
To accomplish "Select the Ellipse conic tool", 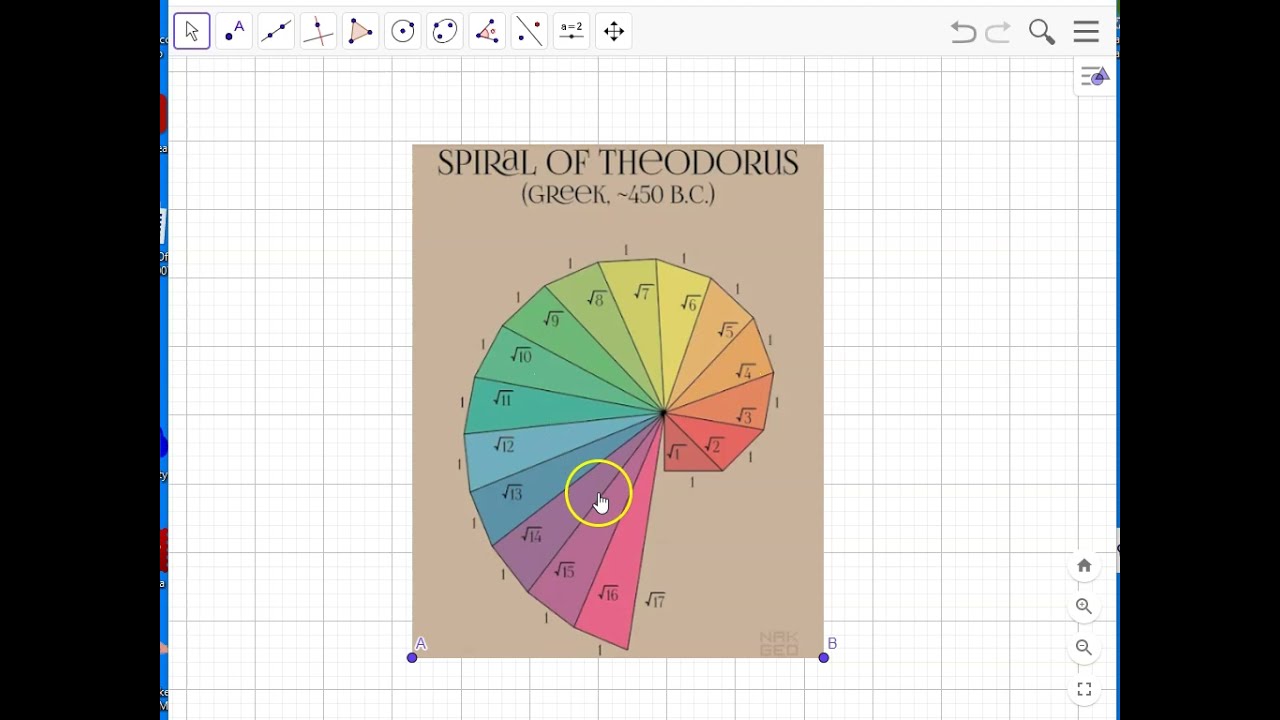I will tap(445, 31).
